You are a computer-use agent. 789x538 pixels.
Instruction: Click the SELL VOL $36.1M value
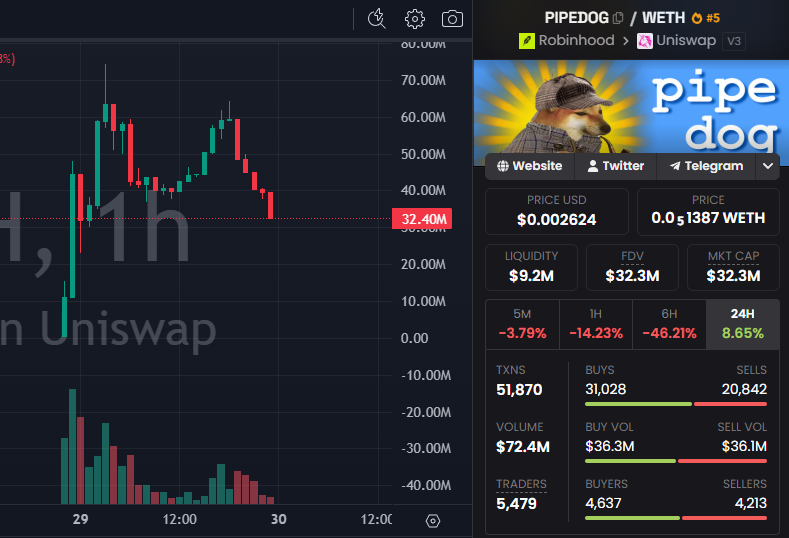point(744,446)
